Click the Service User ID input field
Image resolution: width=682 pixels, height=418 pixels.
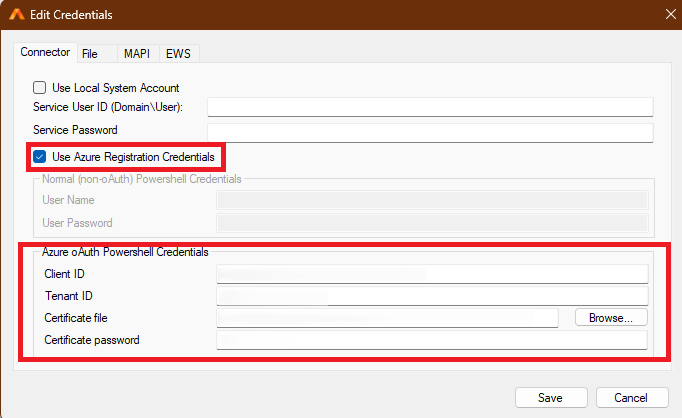point(430,107)
